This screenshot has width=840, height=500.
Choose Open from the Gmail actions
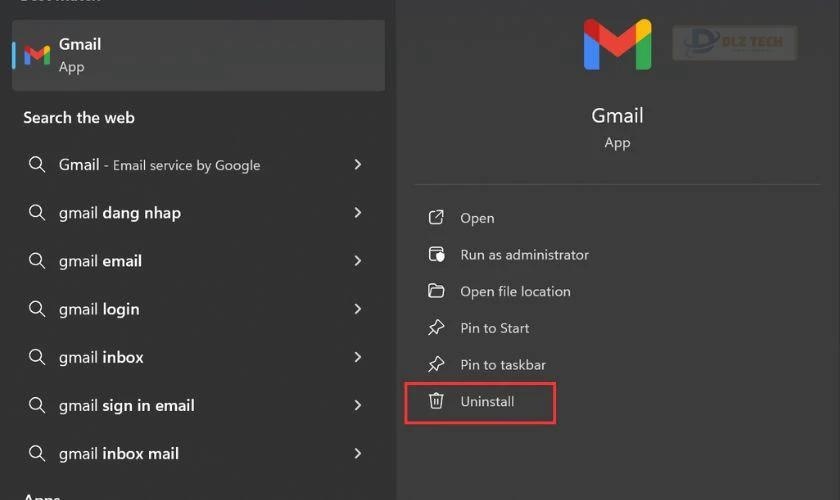pyautogui.click(x=477, y=219)
